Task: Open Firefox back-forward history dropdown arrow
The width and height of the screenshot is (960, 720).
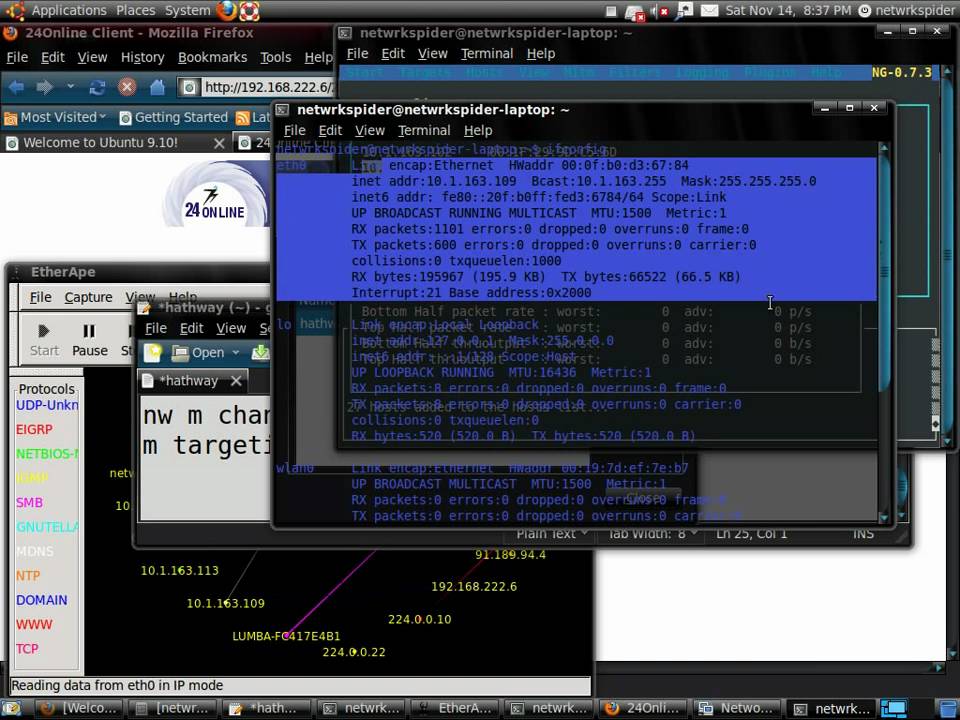Action: 70,86
